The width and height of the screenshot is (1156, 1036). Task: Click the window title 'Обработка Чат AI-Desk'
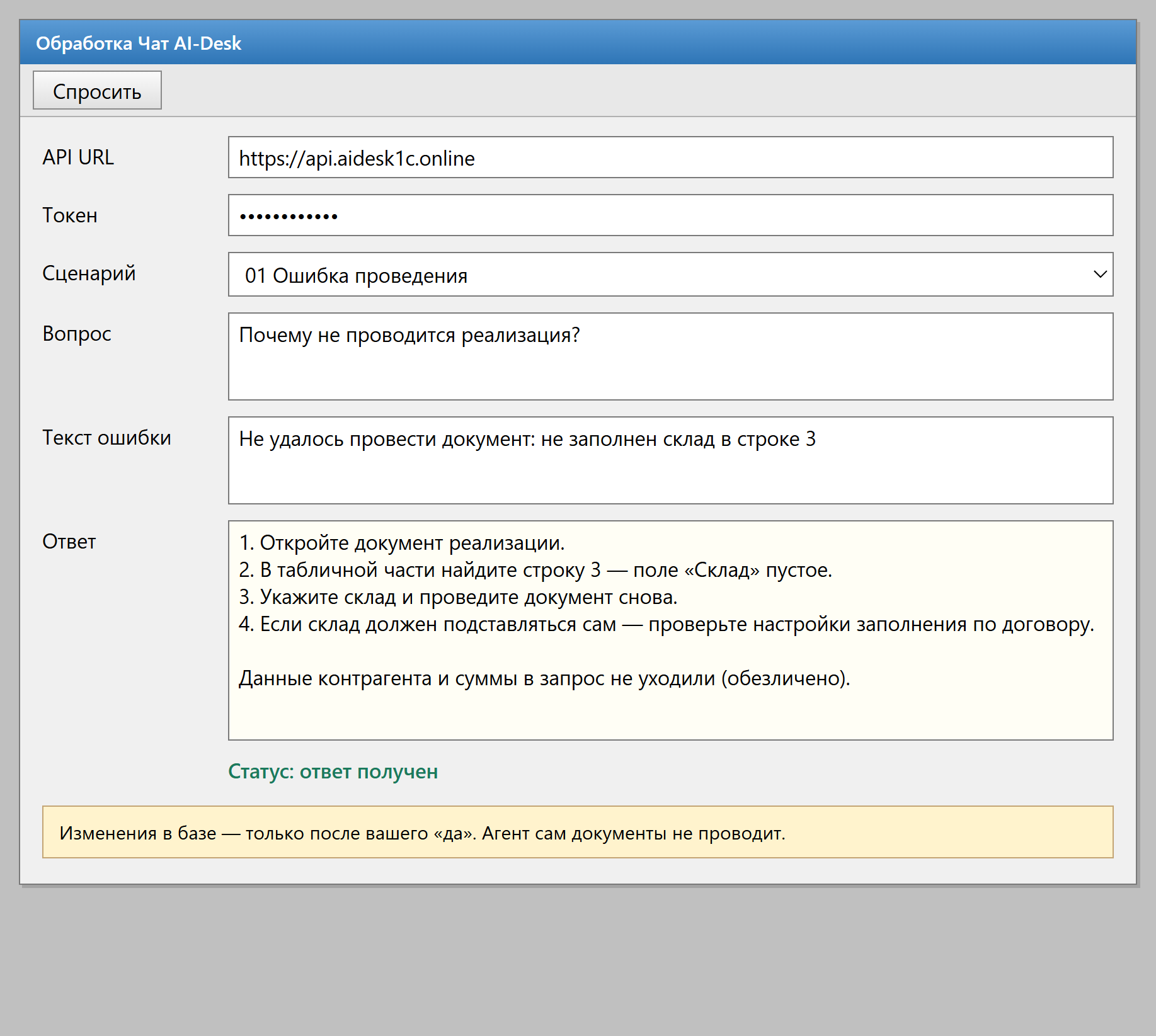pos(139,43)
